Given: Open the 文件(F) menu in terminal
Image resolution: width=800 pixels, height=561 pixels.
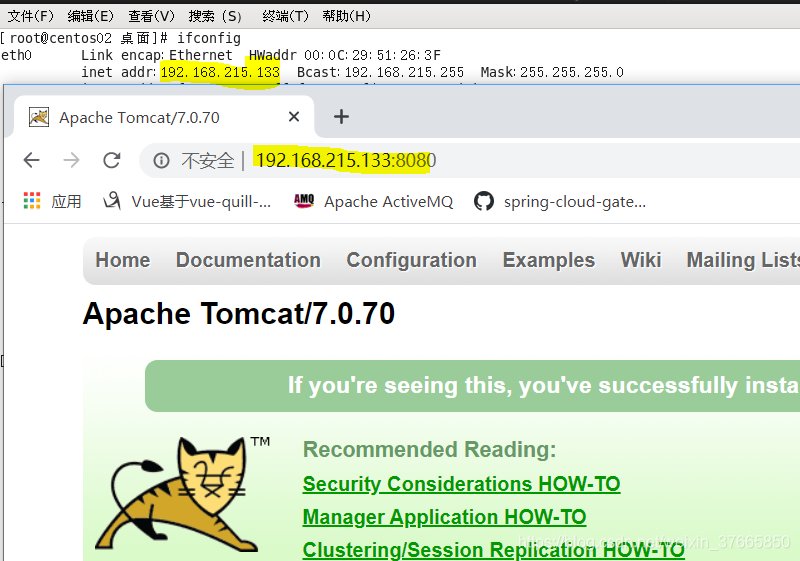Looking at the screenshot, I should tap(31, 16).
